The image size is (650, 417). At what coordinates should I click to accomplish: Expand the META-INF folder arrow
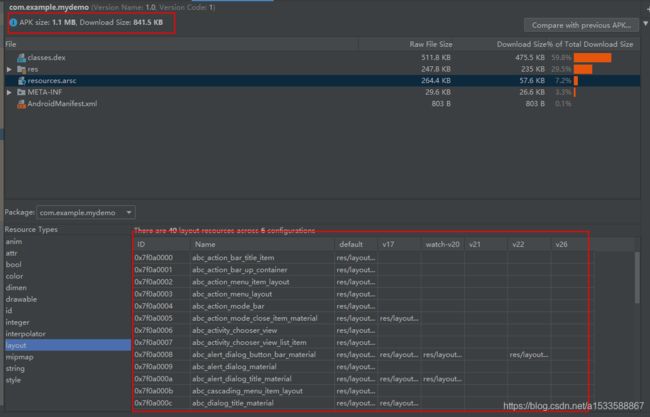(x=9, y=92)
